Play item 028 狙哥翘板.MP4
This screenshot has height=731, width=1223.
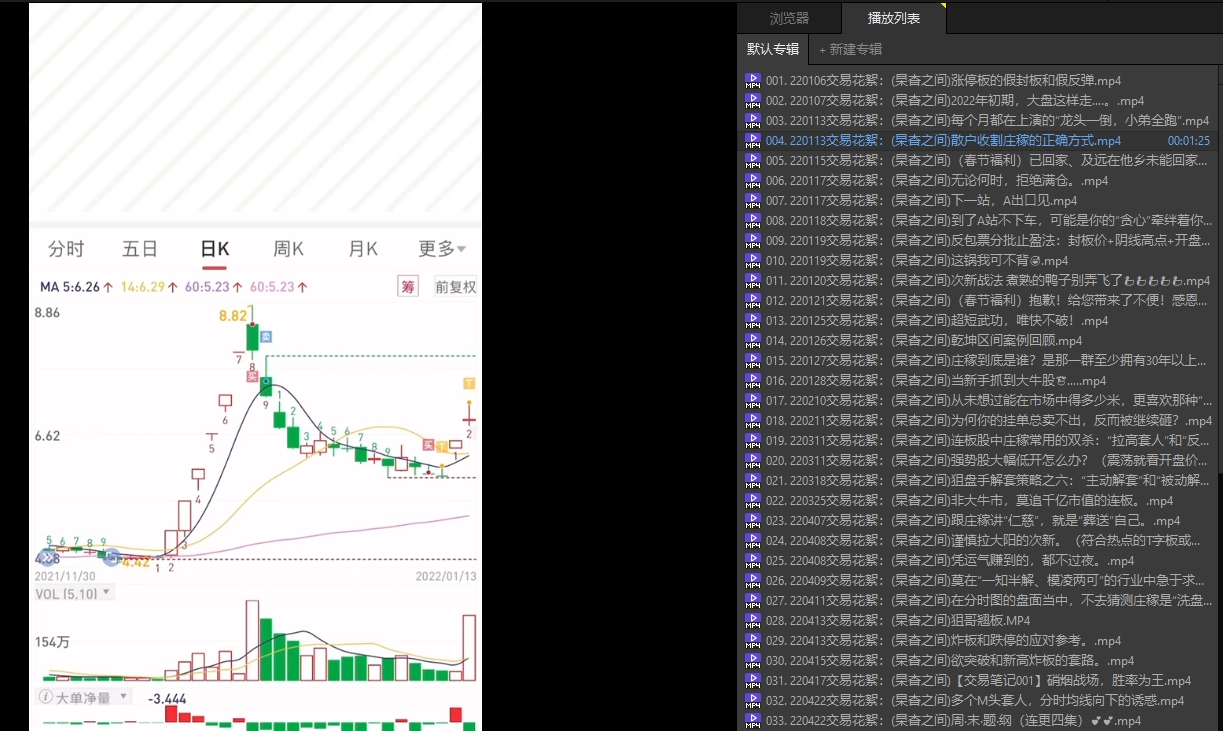coord(960,621)
